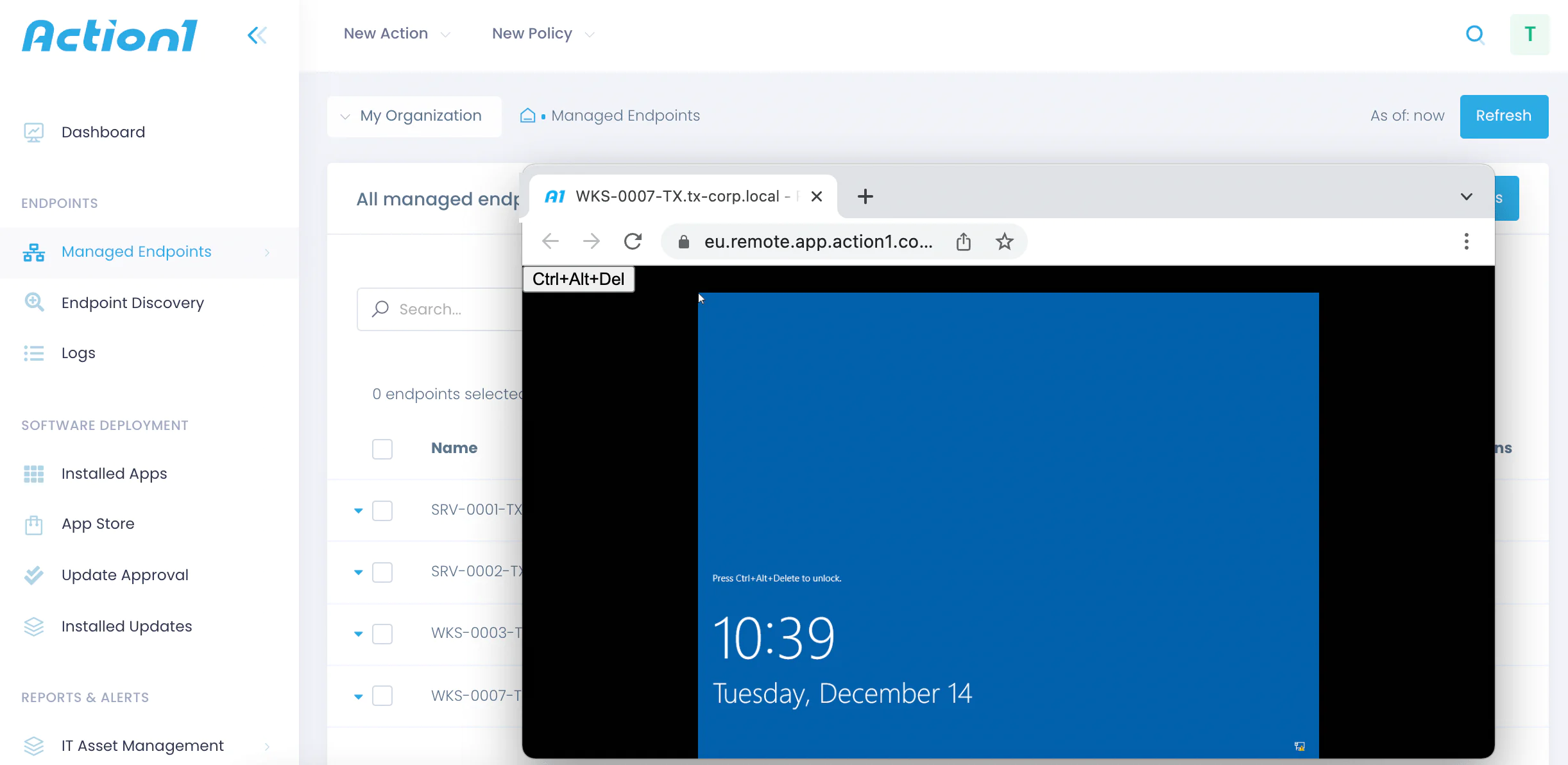Select the App Store bag icon
The height and width of the screenshot is (765, 1568).
tap(33, 524)
